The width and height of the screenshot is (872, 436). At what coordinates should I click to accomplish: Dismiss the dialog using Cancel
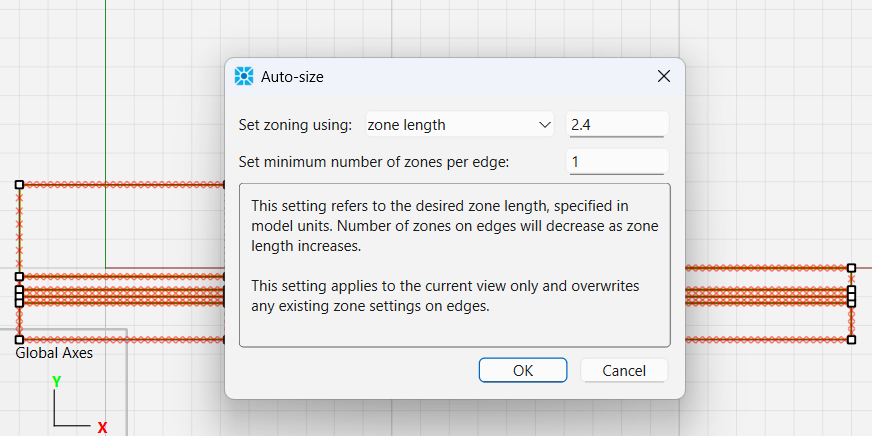[x=624, y=370]
